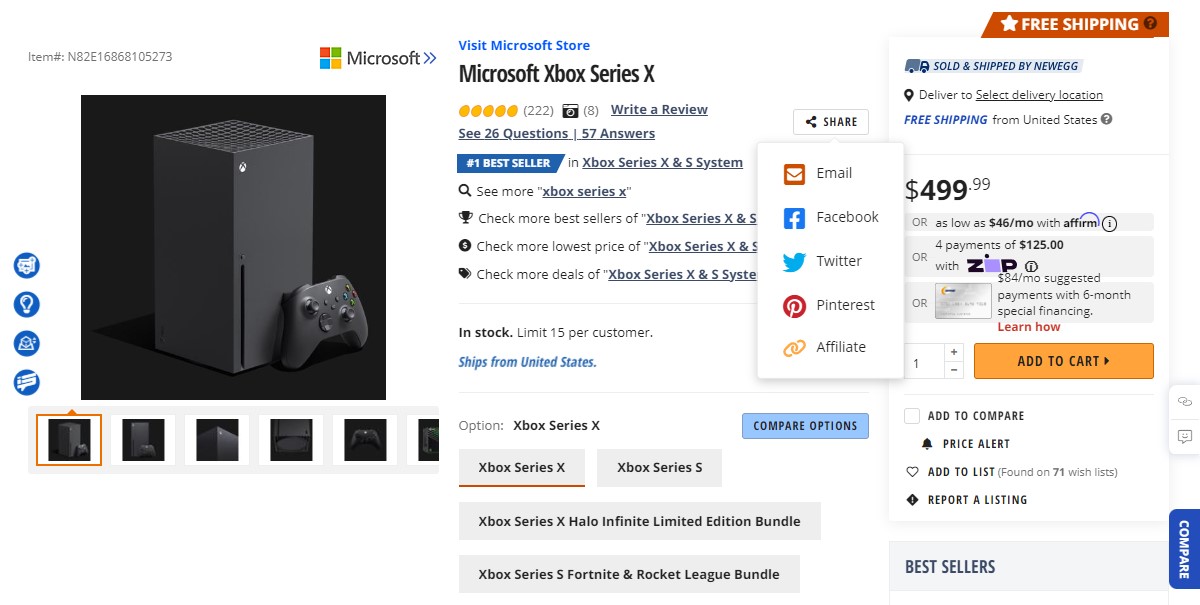Click the Report a Listing warning icon
Viewport: 1200px width, 605px height.
911,499
